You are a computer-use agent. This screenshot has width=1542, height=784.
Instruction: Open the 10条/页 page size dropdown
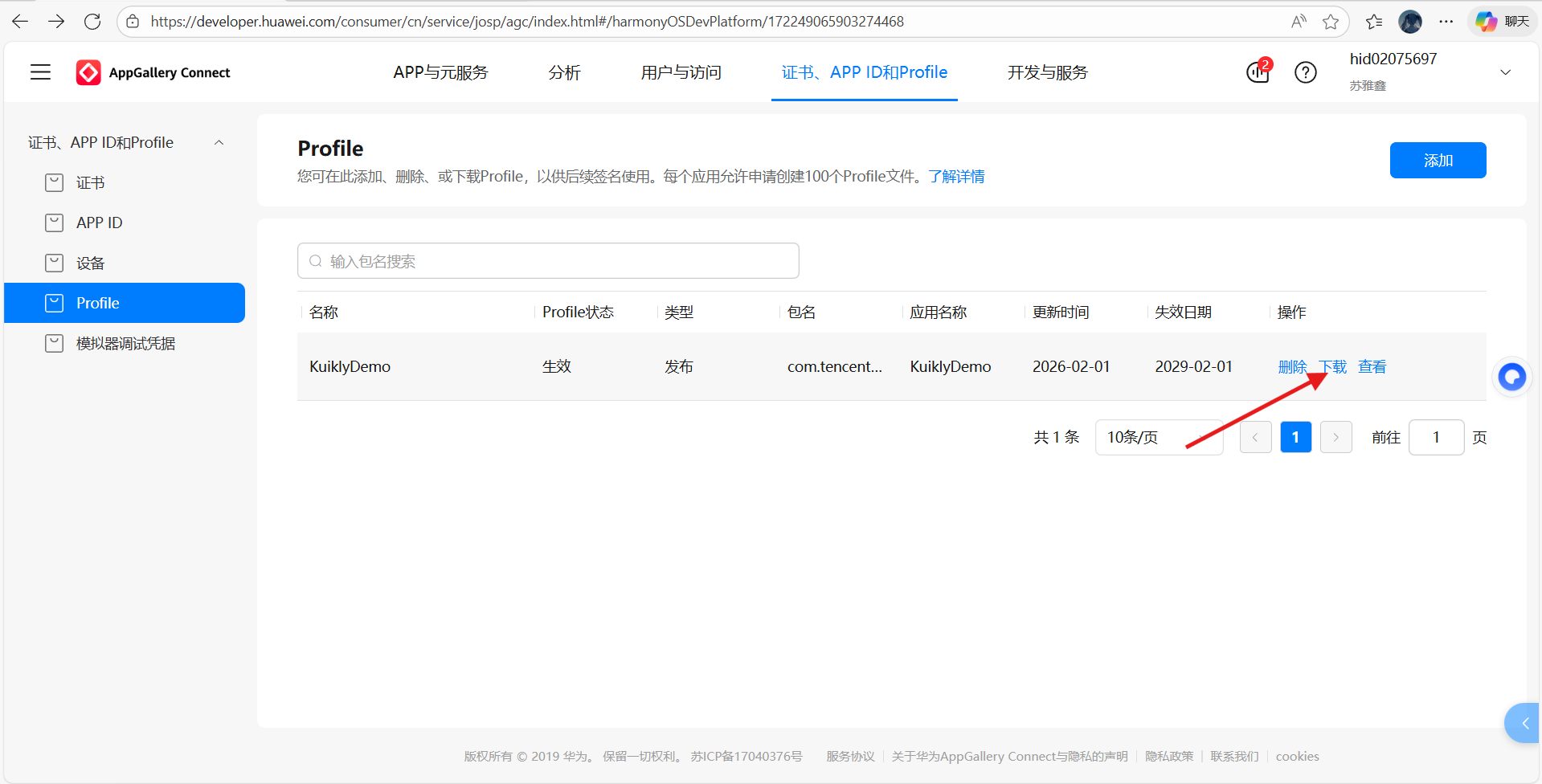[x=1159, y=437]
